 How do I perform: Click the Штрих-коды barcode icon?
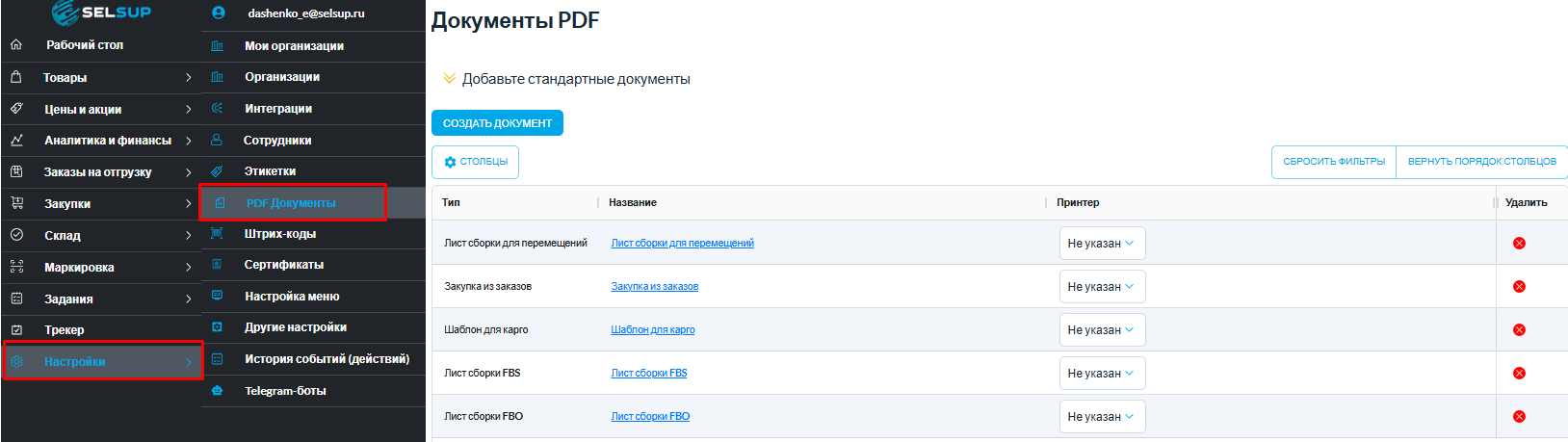coord(218,234)
